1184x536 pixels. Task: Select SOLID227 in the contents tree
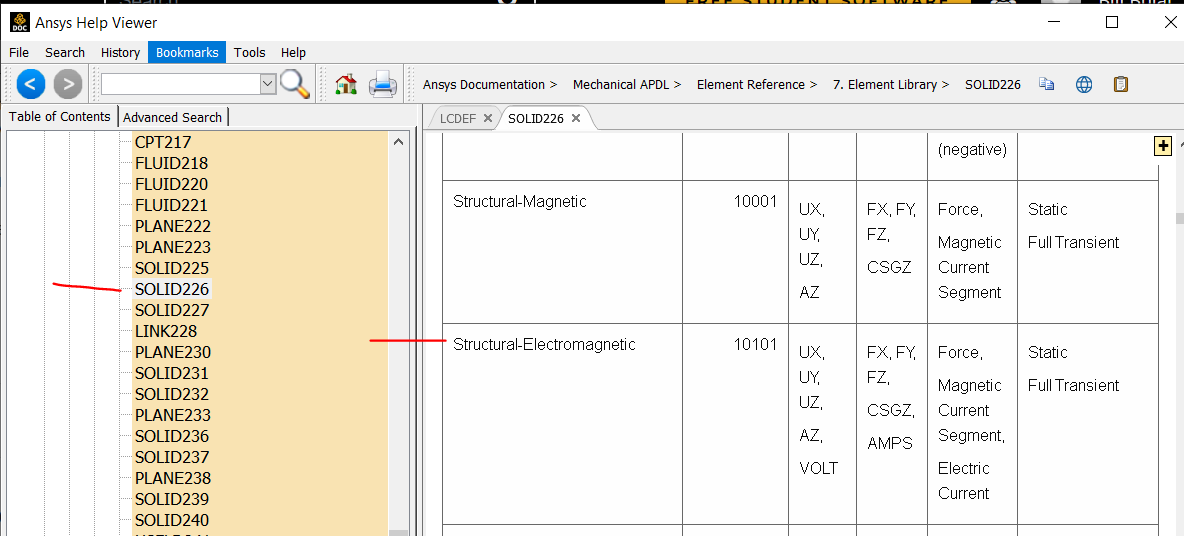tap(172, 310)
